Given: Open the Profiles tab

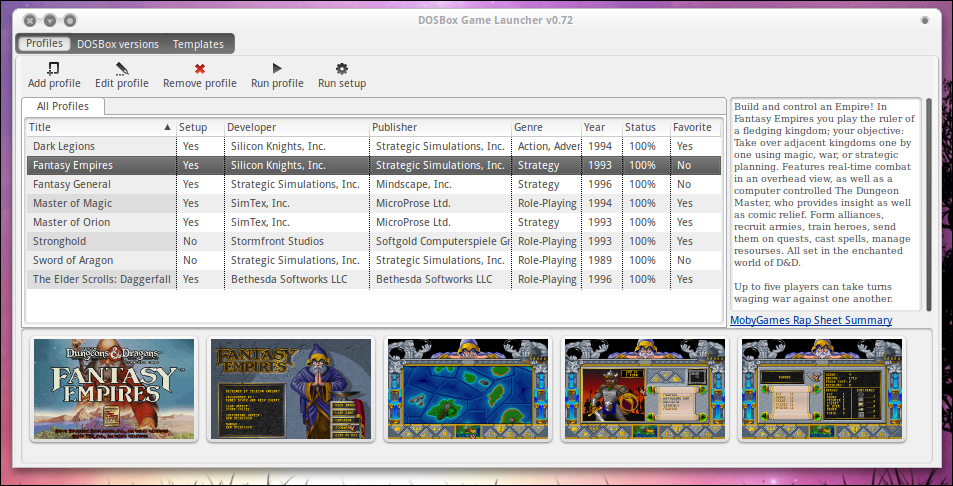Looking at the screenshot, I should [44, 44].
